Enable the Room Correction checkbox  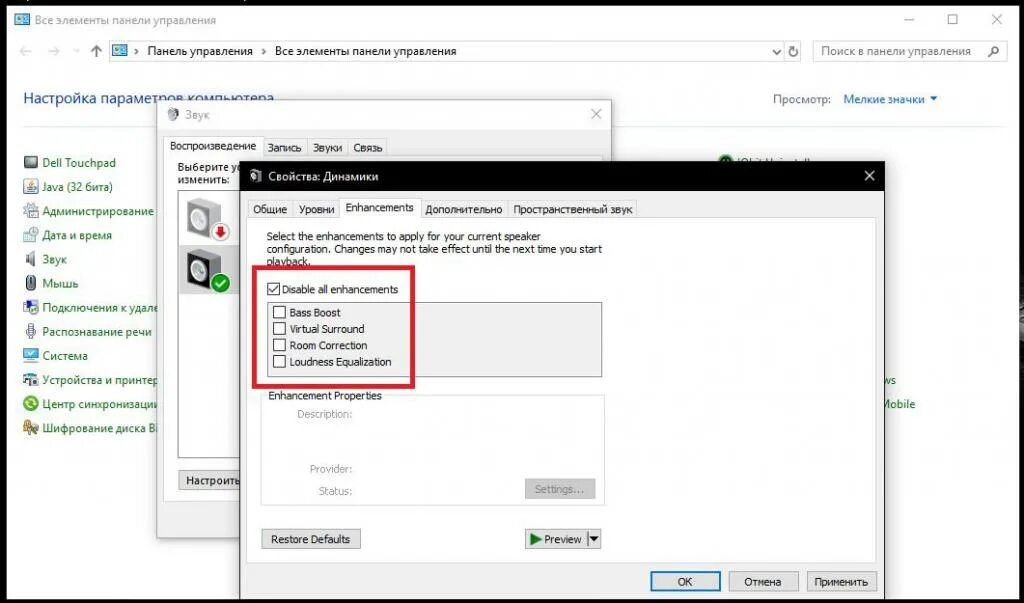tap(280, 345)
